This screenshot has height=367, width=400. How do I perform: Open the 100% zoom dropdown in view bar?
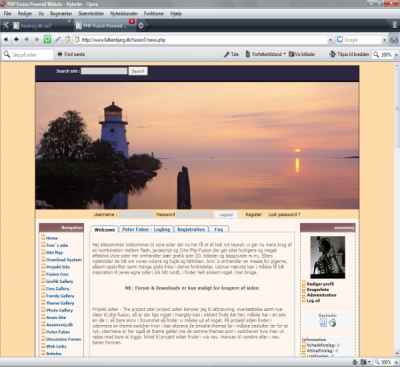tap(396, 55)
